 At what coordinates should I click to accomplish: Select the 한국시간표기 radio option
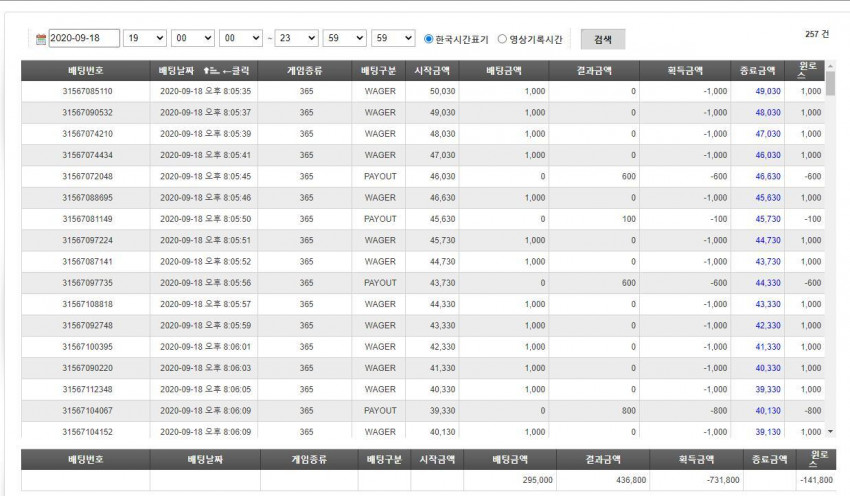tap(428, 39)
